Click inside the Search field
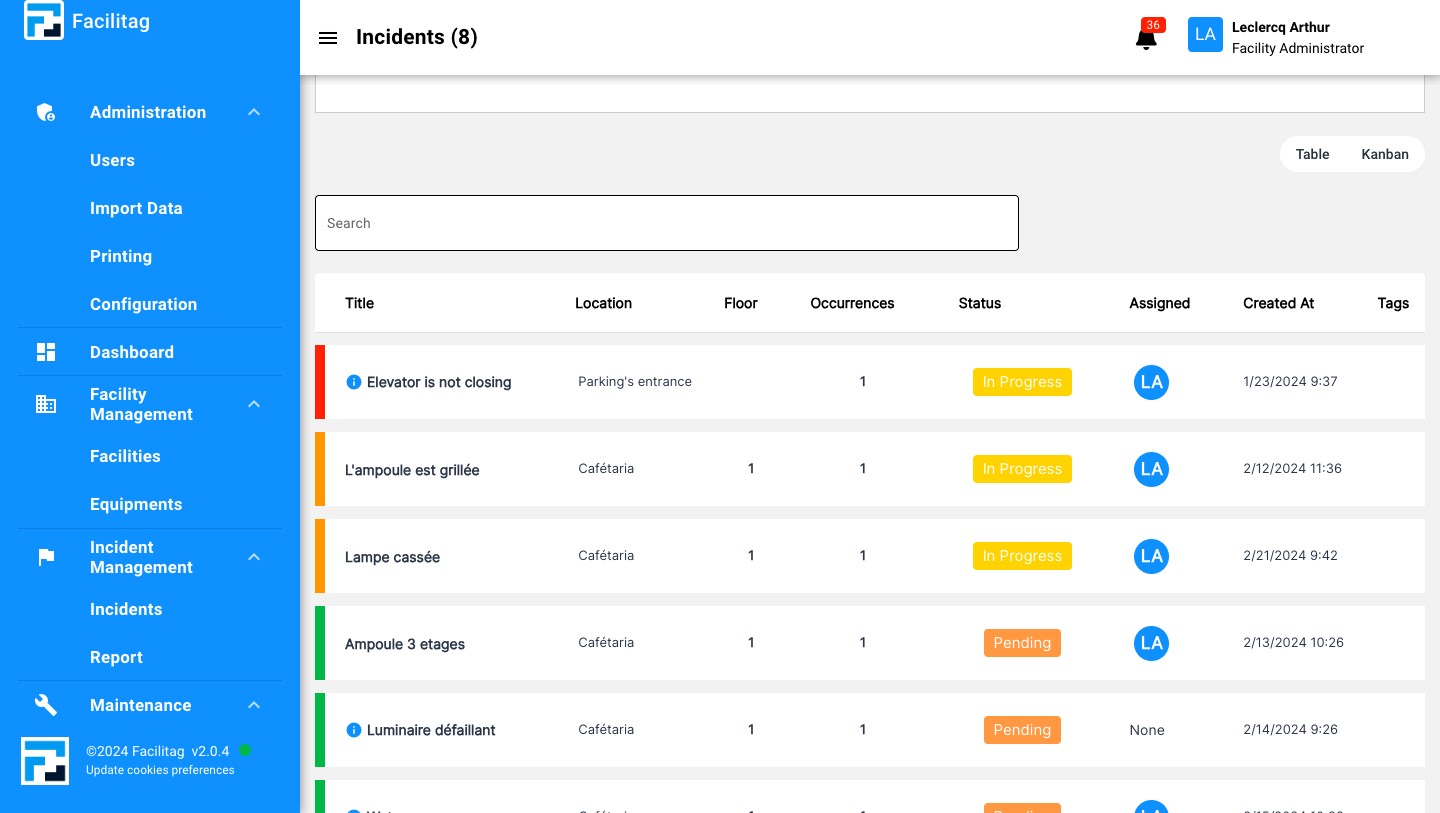 click(x=667, y=223)
